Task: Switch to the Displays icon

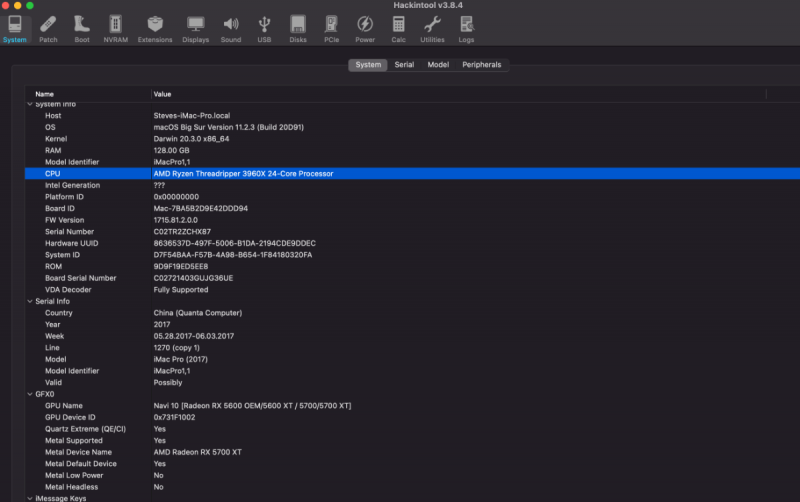Action: (x=196, y=28)
